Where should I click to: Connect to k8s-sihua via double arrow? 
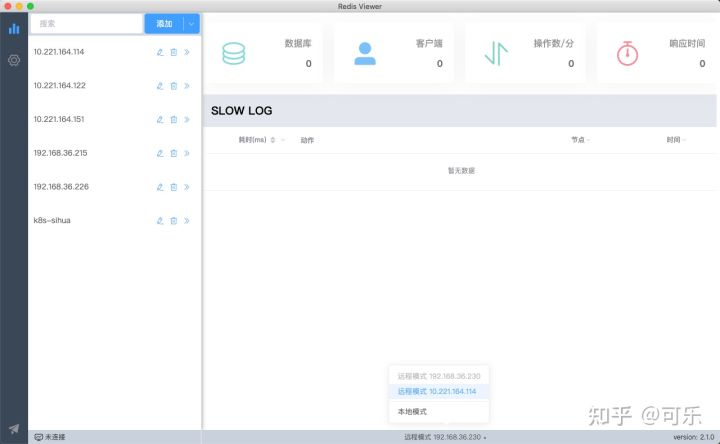click(x=187, y=221)
